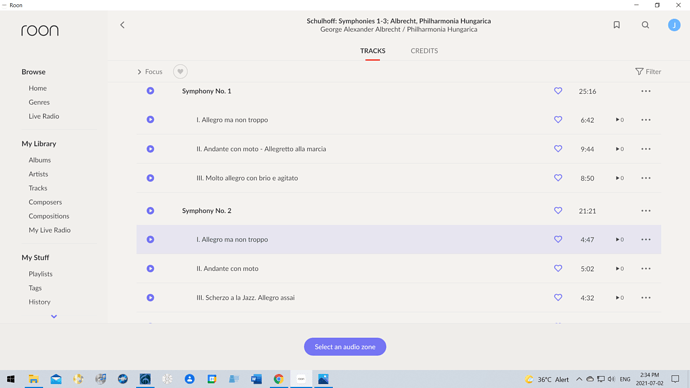The image size is (690, 388).
Task: Select the TRACKS tab
Action: click(x=372, y=51)
